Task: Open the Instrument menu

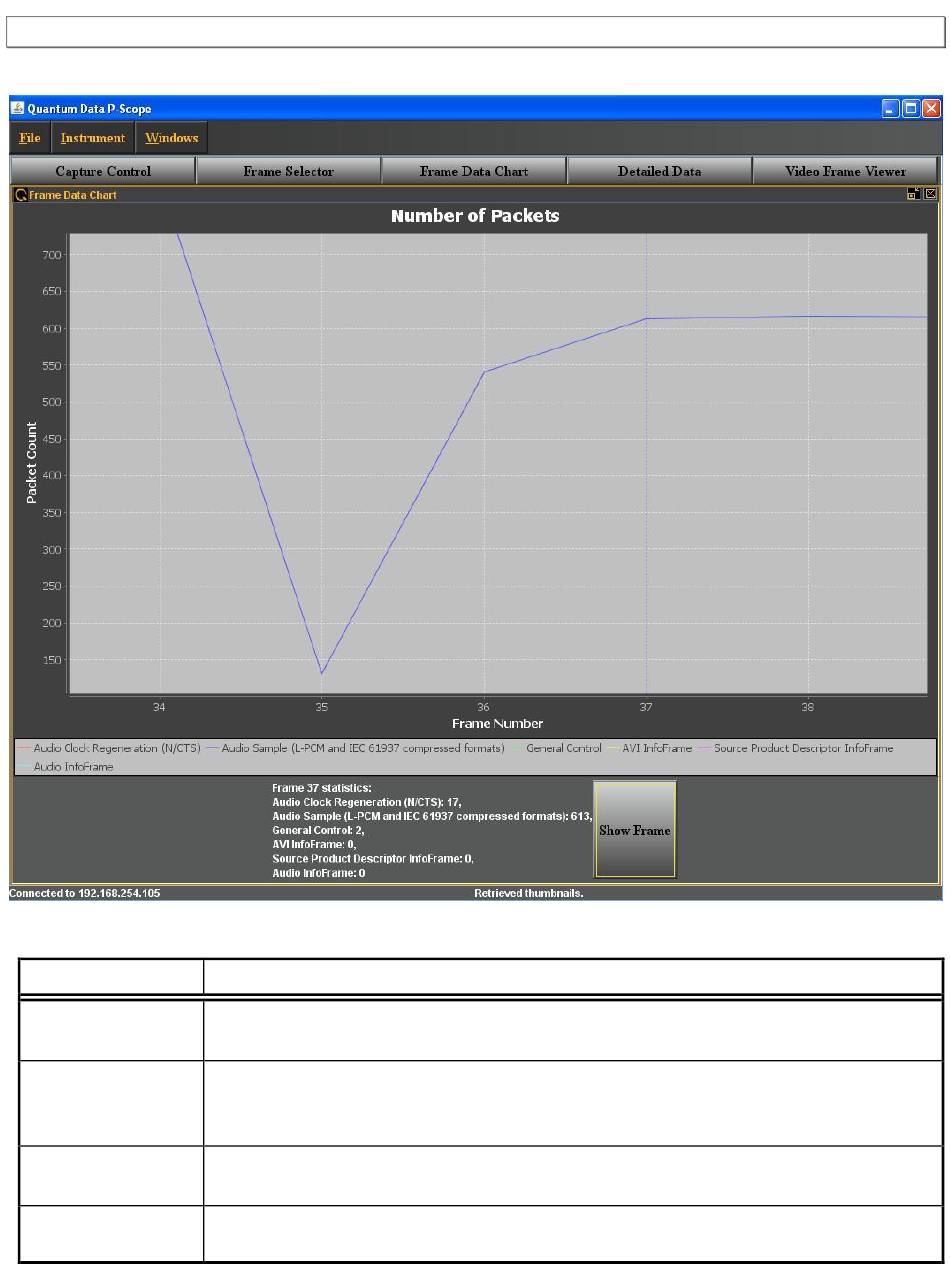Action: (92, 138)
